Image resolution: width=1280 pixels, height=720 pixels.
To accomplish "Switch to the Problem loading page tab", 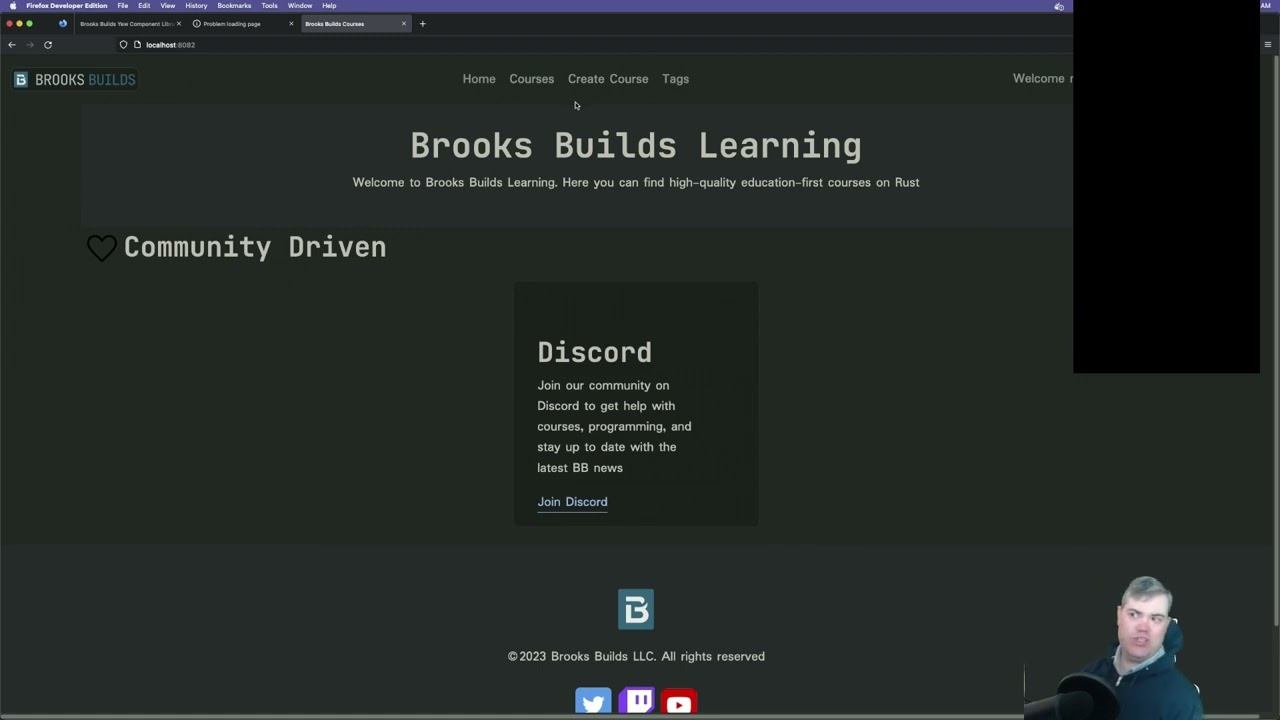I will 242,24.
